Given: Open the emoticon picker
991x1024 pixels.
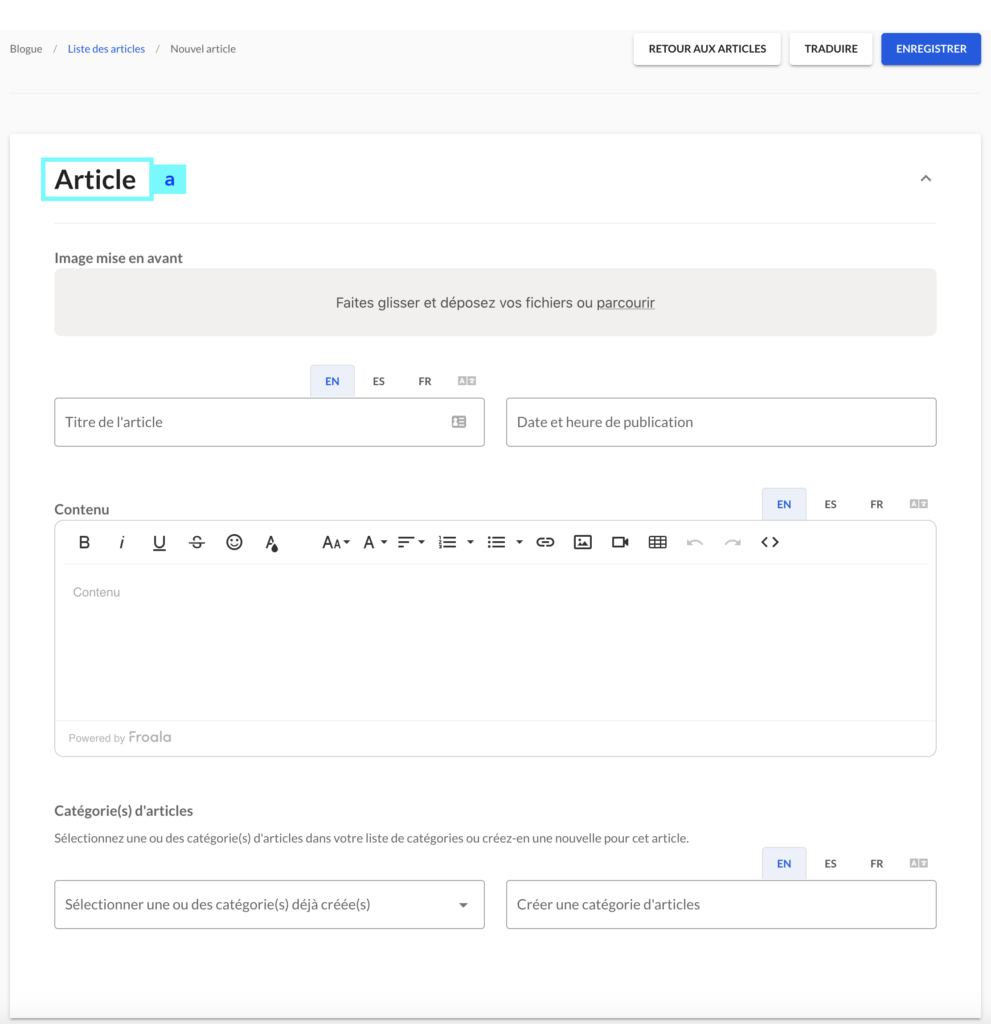Looking at the screenshot, I should click(234, 542).
